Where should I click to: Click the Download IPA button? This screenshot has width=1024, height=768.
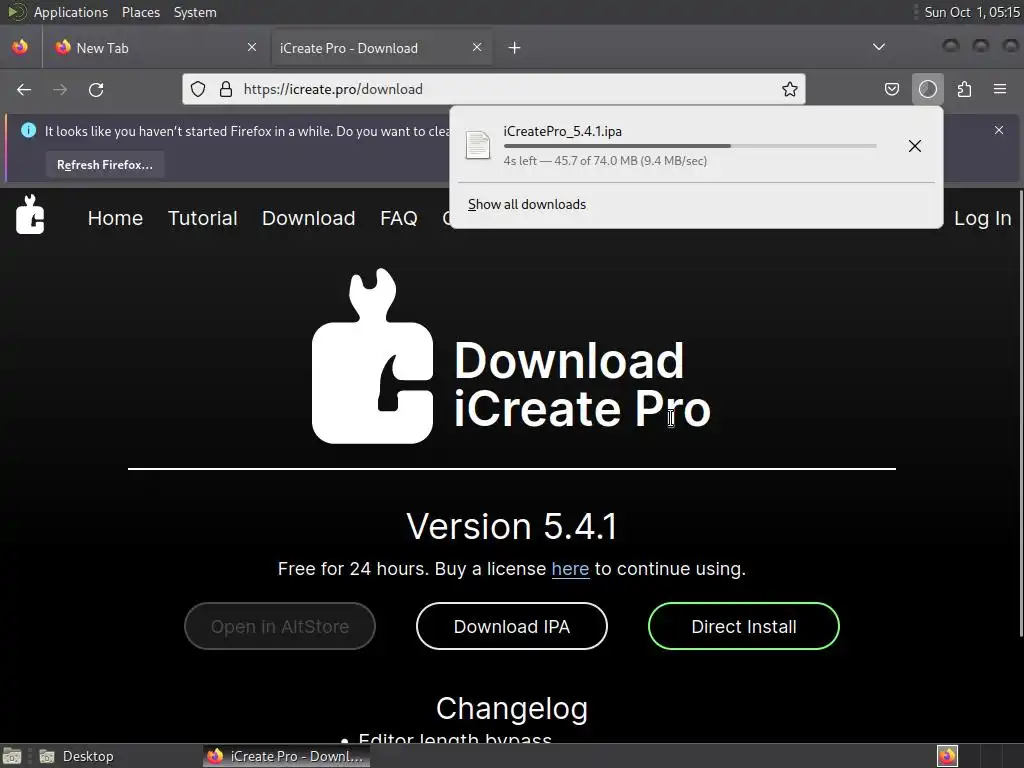point(511,626)
